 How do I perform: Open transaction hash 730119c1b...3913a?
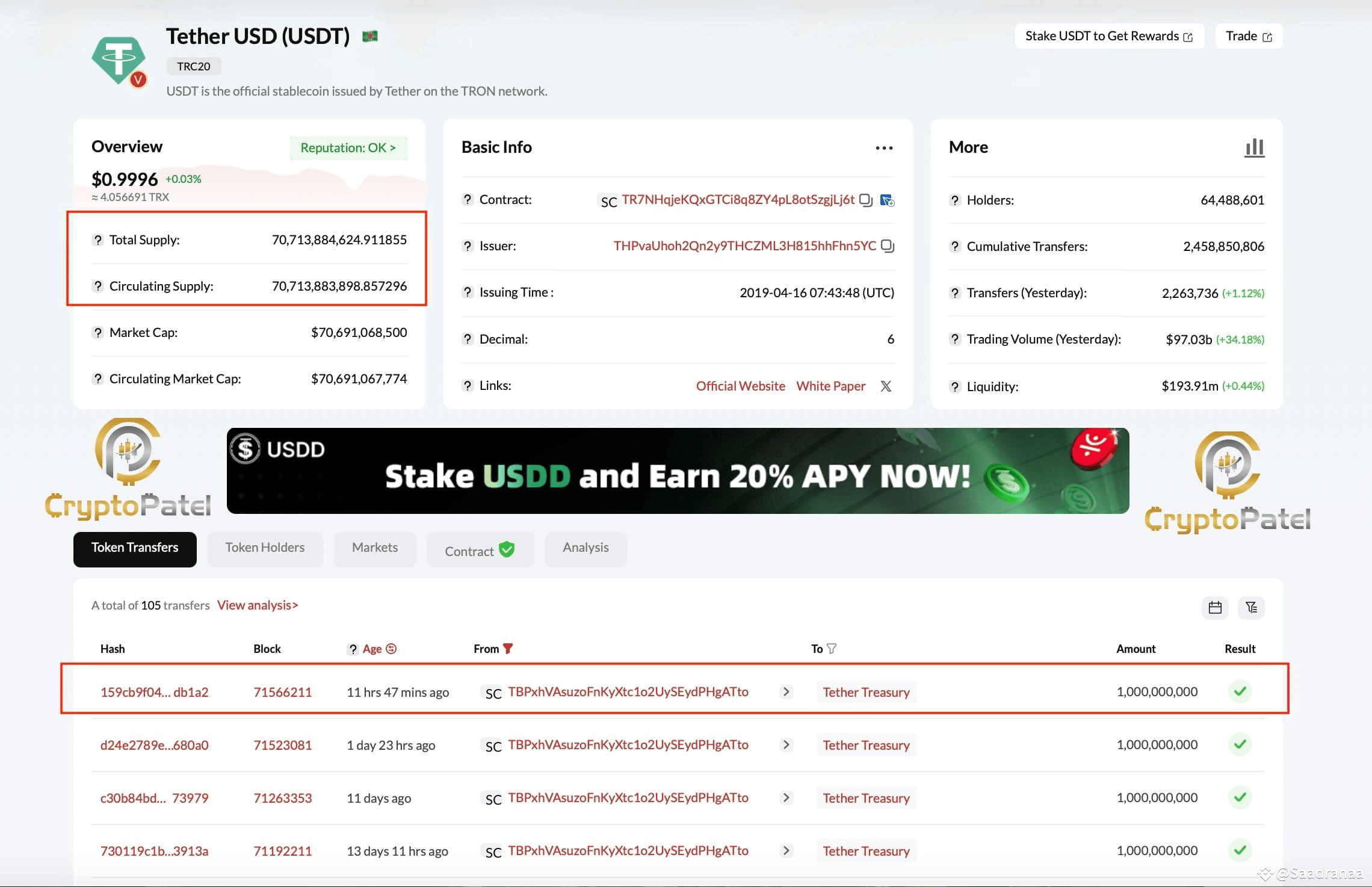(154, 851)
